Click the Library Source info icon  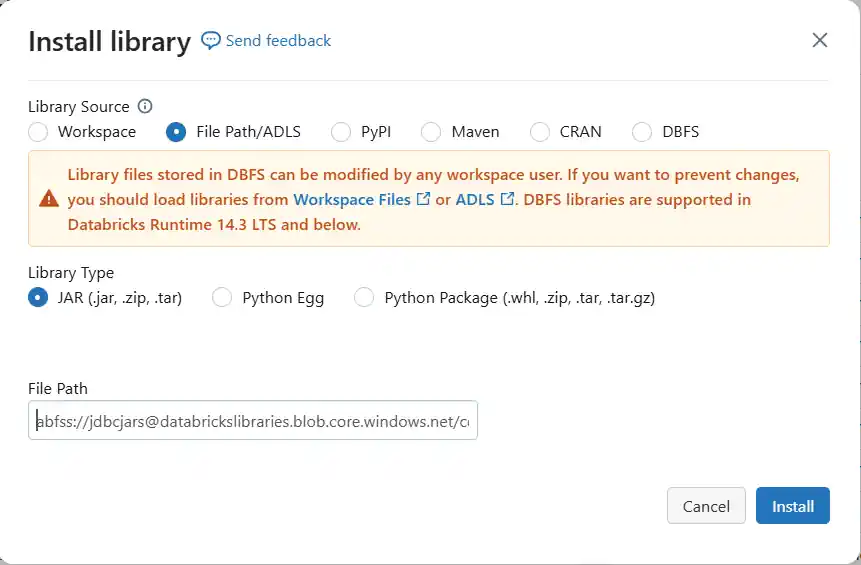(145, 106)
